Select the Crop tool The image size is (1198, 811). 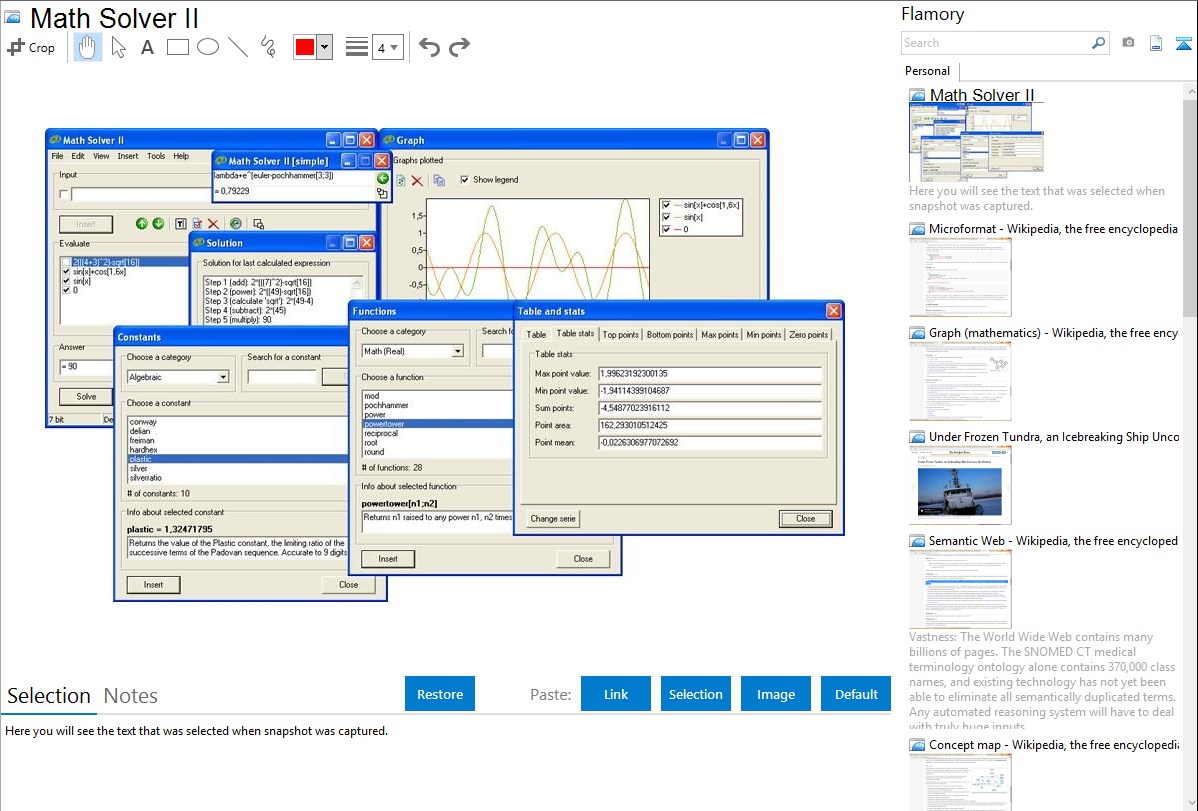pyautogui.click(x=31, y=47)
